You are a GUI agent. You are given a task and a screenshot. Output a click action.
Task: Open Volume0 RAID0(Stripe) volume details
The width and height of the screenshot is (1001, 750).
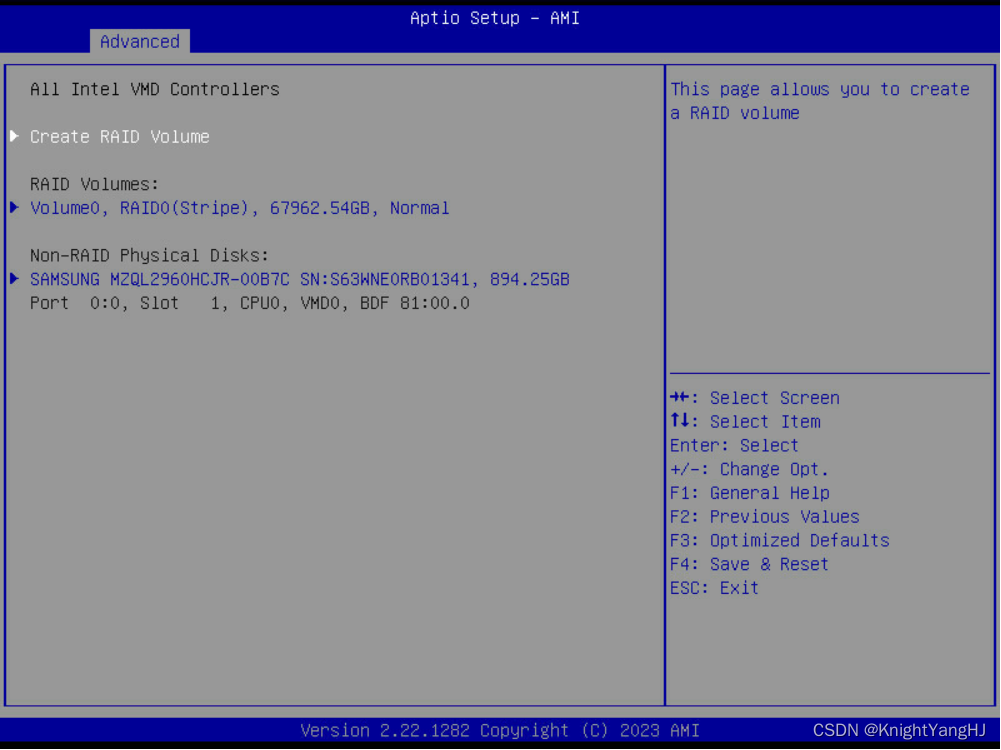point(239,208)
